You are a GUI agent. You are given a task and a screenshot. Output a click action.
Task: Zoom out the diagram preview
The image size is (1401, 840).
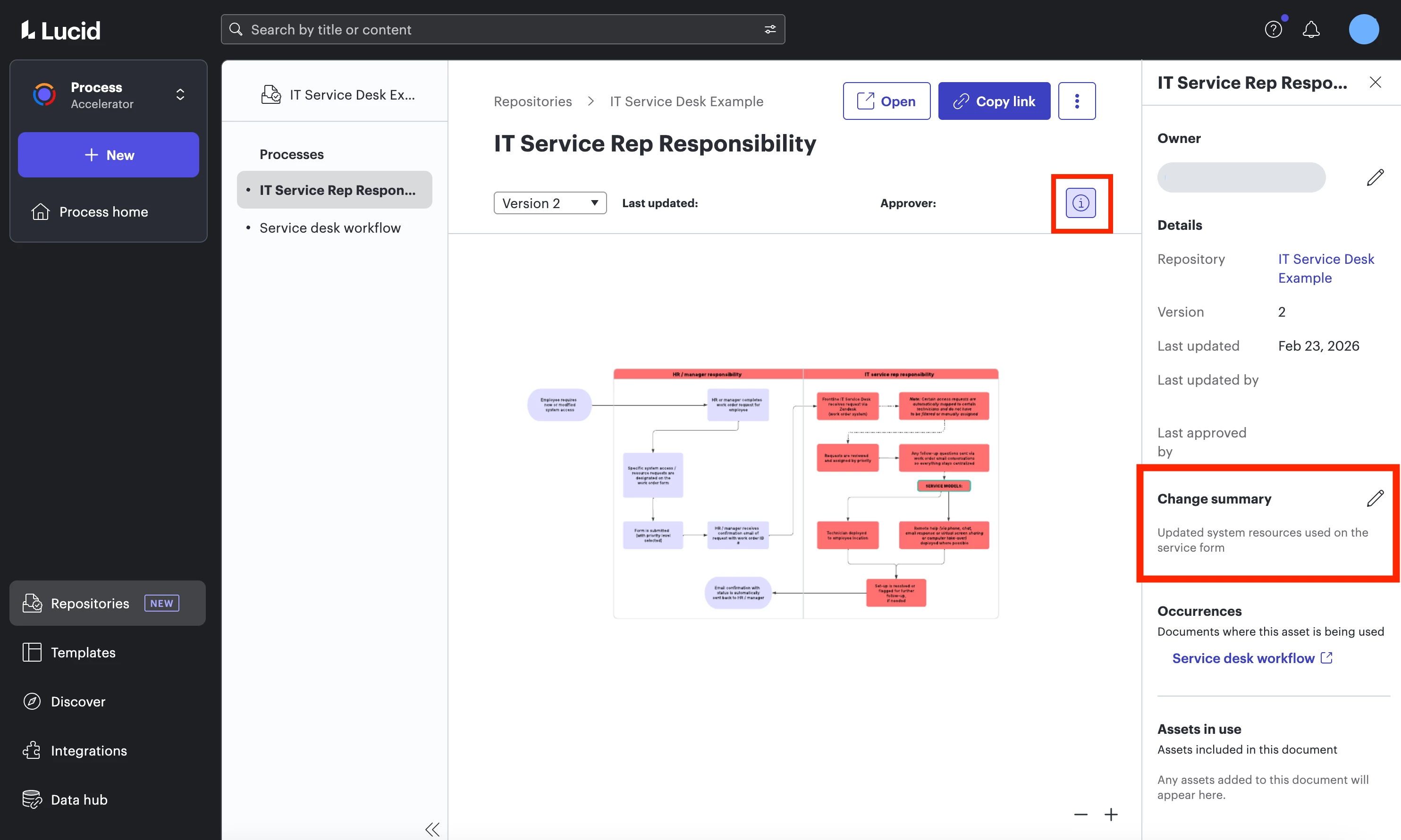[x=1080, y=815]
